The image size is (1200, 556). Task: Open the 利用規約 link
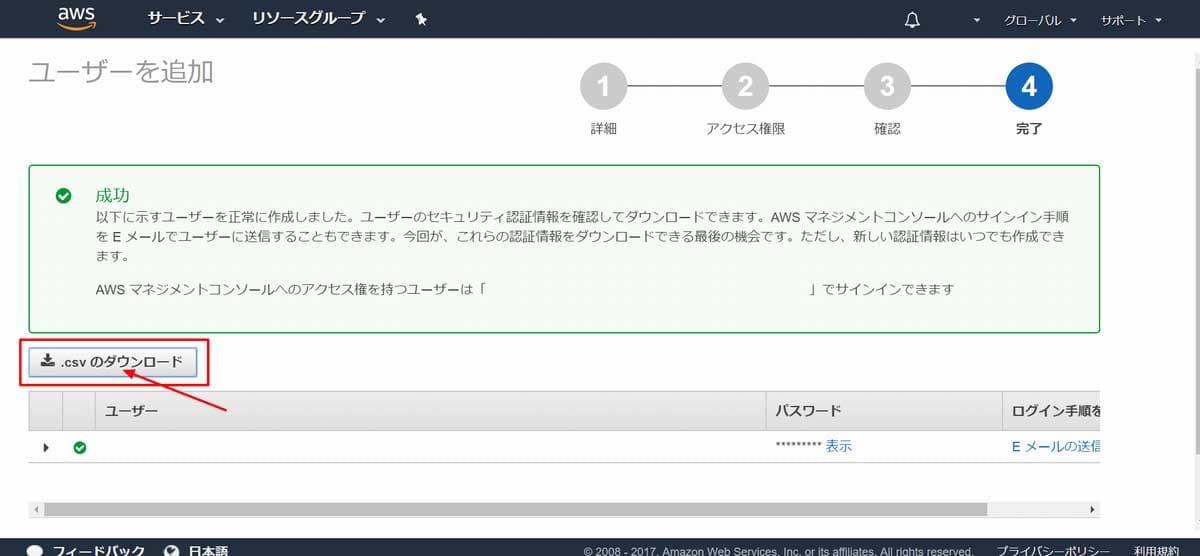coord(1157,550)
